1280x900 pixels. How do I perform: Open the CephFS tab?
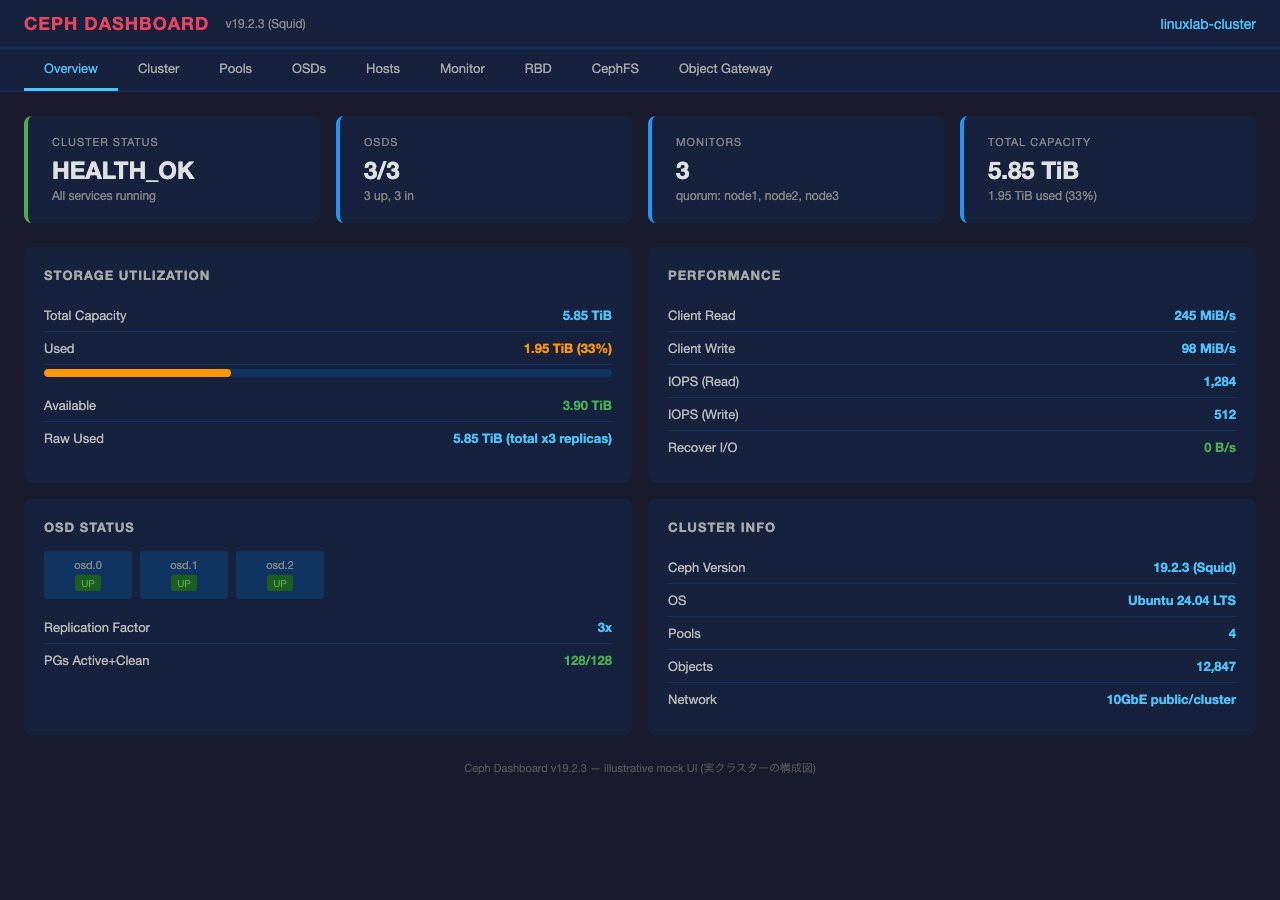[615, 69]
